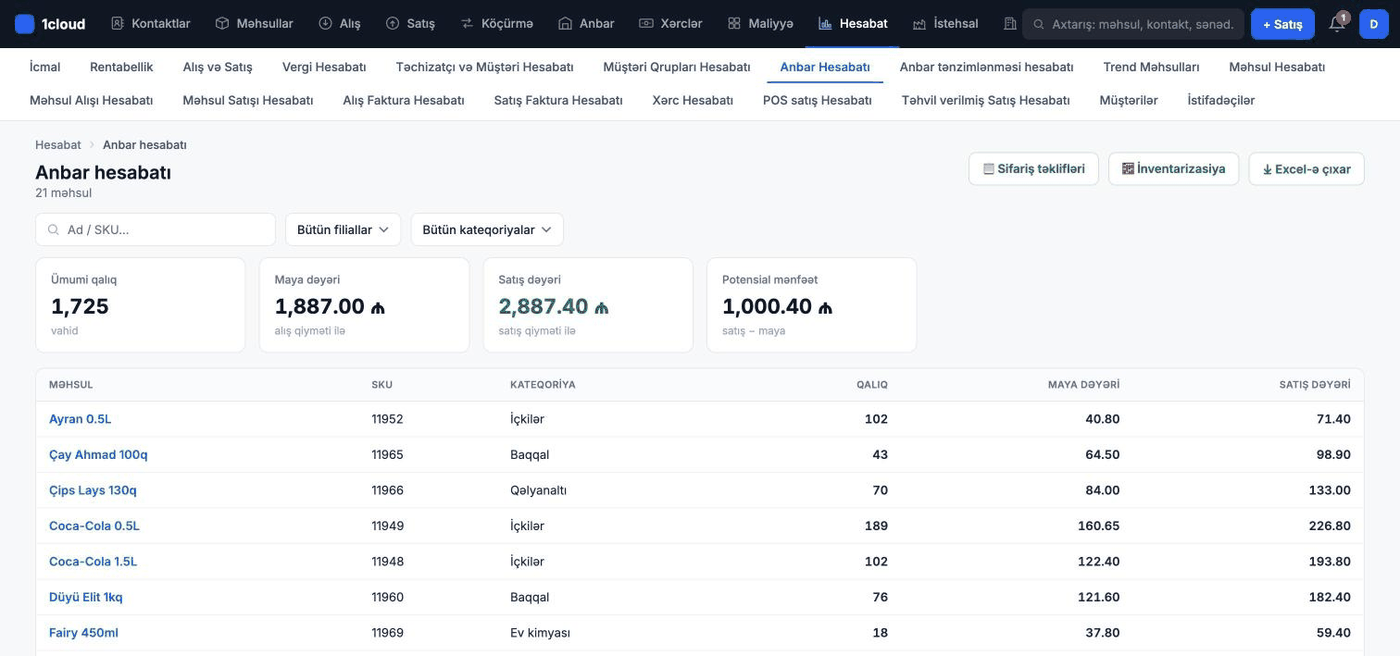Click SKU value 11952
This screenshot has height=656, width=1400.
387,419
